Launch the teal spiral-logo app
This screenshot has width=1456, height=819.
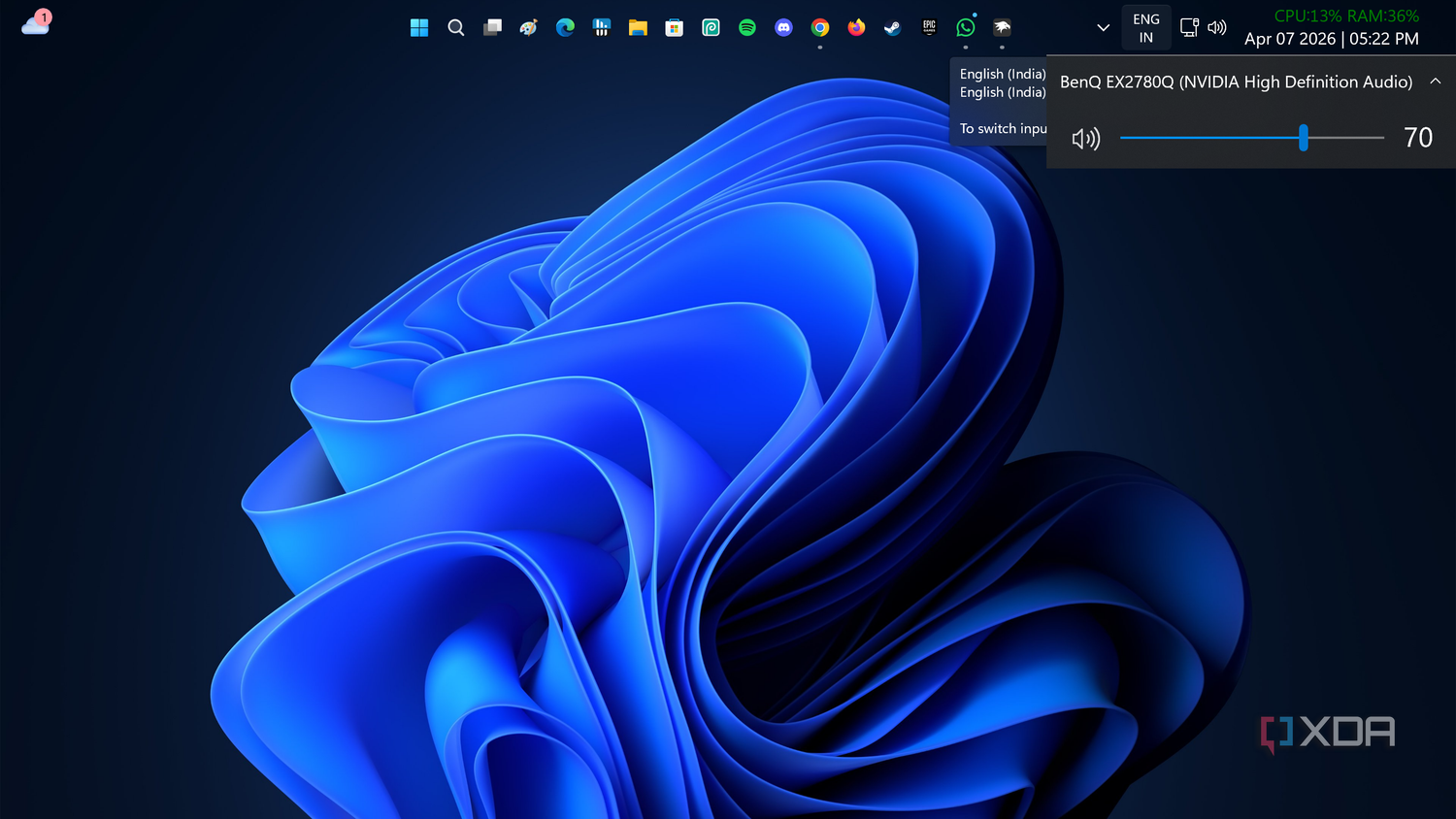coord(711,27)
